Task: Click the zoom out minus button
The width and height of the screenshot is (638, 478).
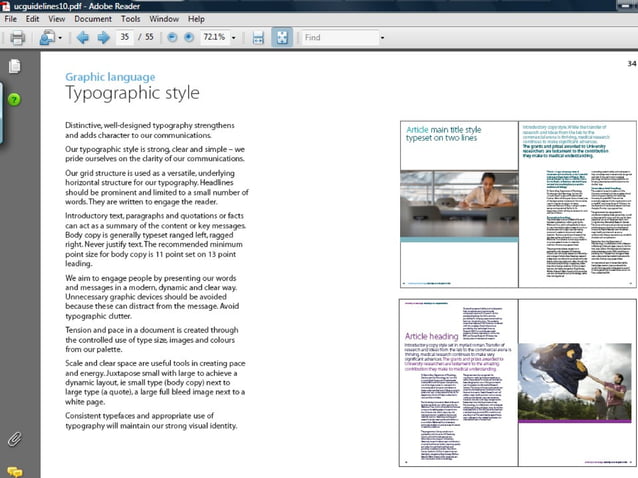Action: click(172, 37)
